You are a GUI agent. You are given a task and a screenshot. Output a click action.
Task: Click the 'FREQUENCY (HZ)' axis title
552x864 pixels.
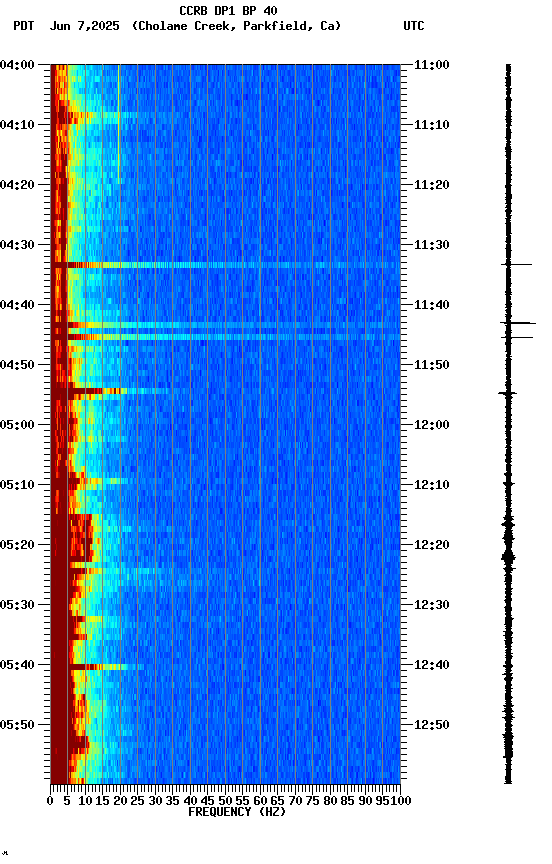237,812
